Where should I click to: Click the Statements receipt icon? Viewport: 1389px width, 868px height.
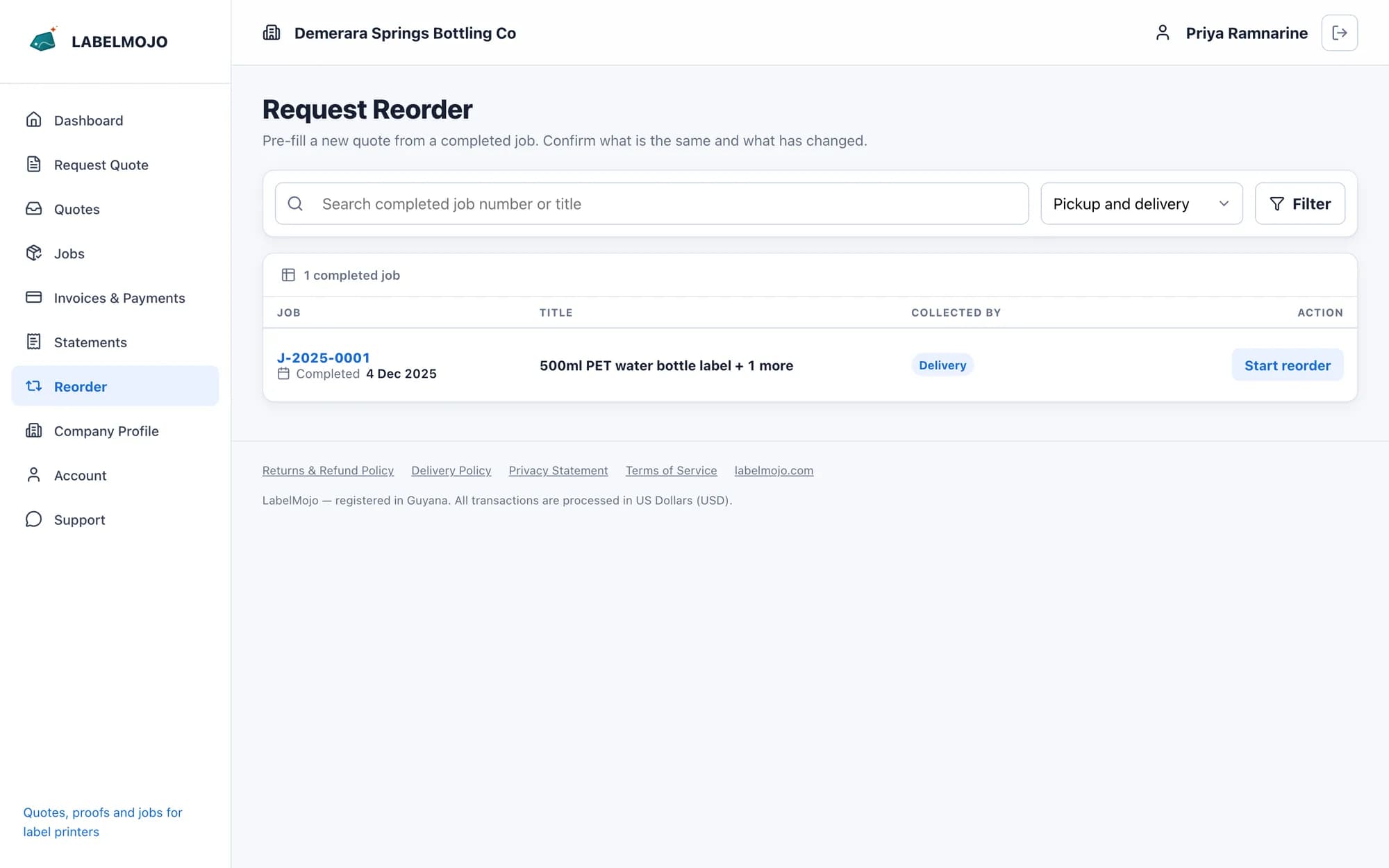coord(33,342)
